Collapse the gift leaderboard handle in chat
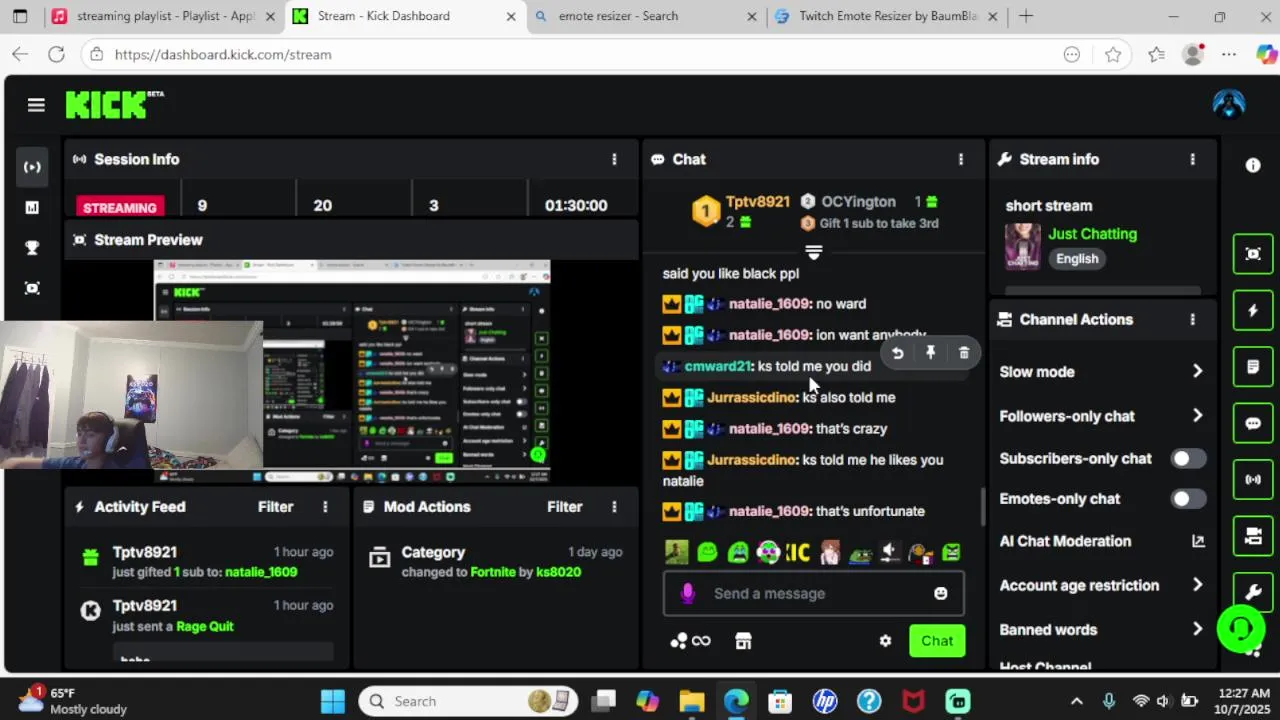The width and height of the screenshot is (1280, 720). 814,252
